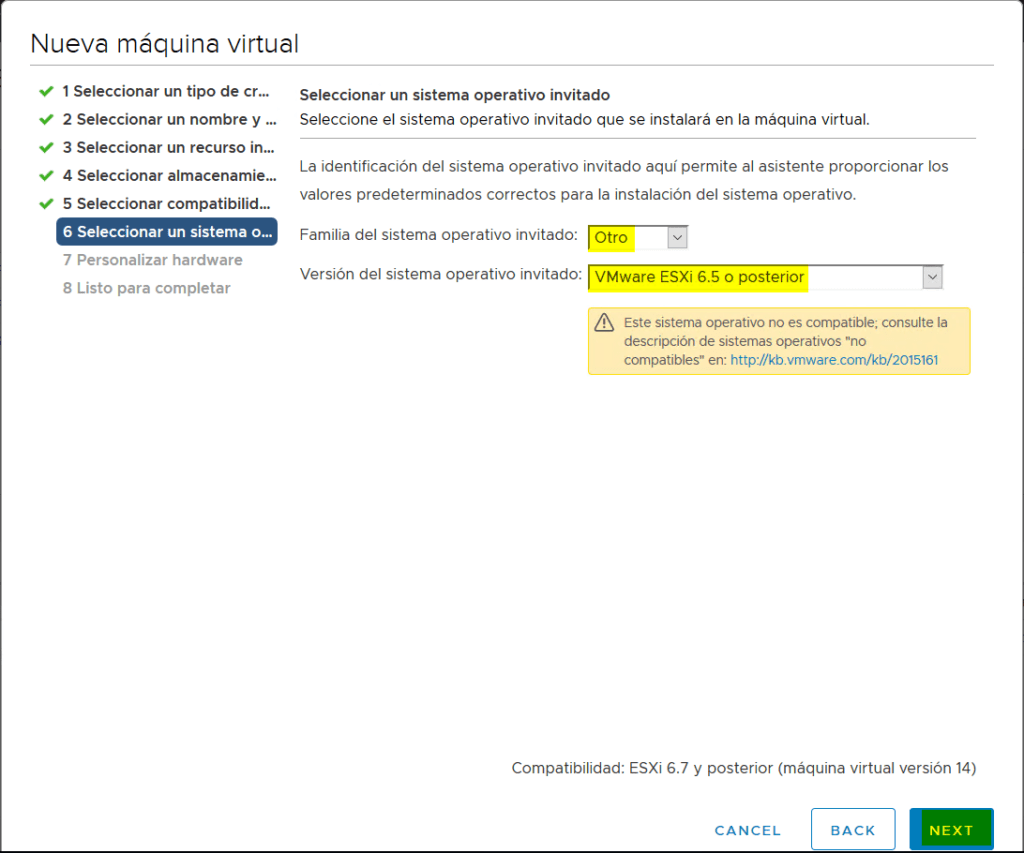Image resolution: width=1024 pixels, height=853 pixels.
Task: Click the green checkmark beside step 3
Action: pyautogui.click(x=45, y=147)
